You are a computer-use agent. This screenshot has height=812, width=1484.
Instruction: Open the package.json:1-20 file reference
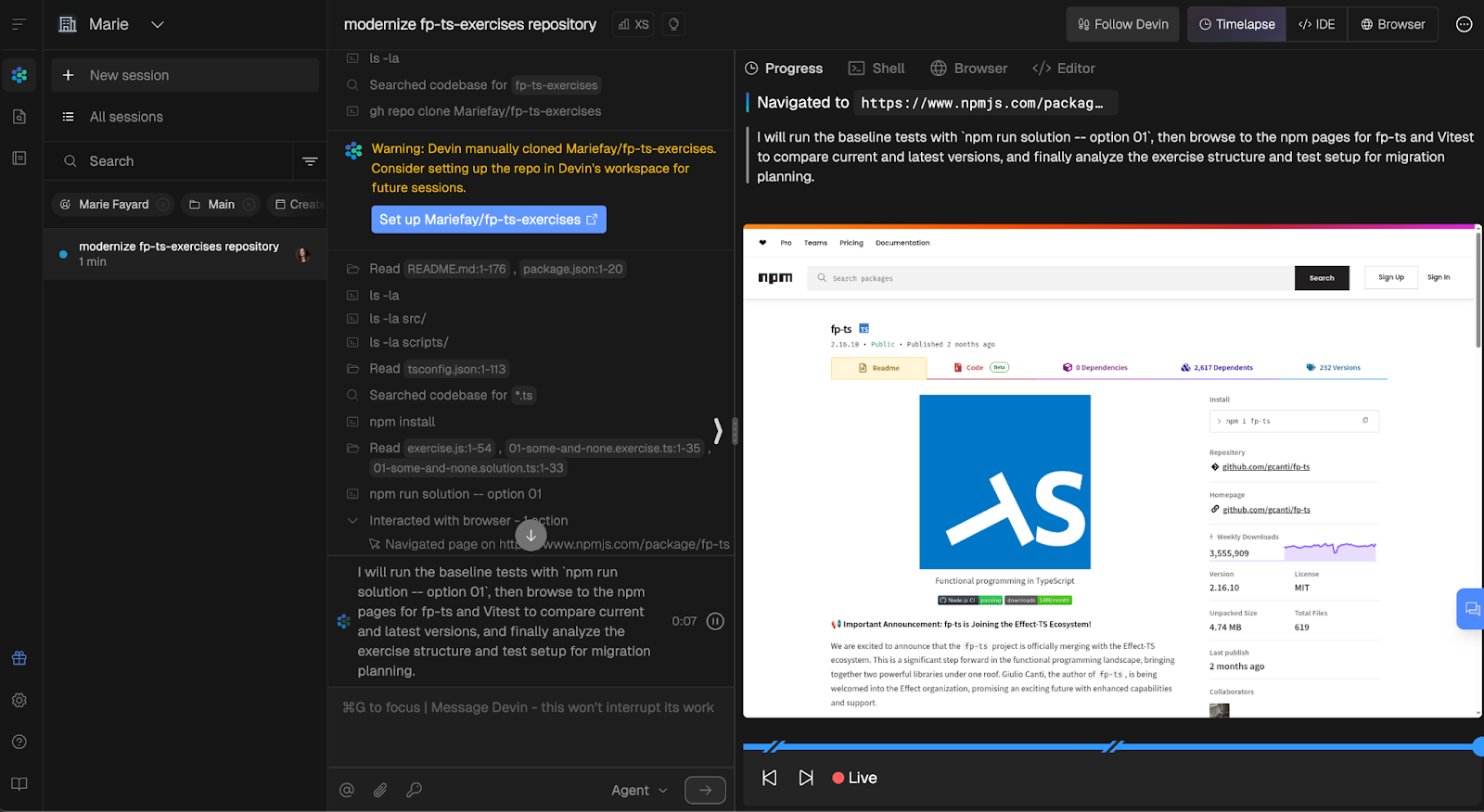click(x=572, y=269)
